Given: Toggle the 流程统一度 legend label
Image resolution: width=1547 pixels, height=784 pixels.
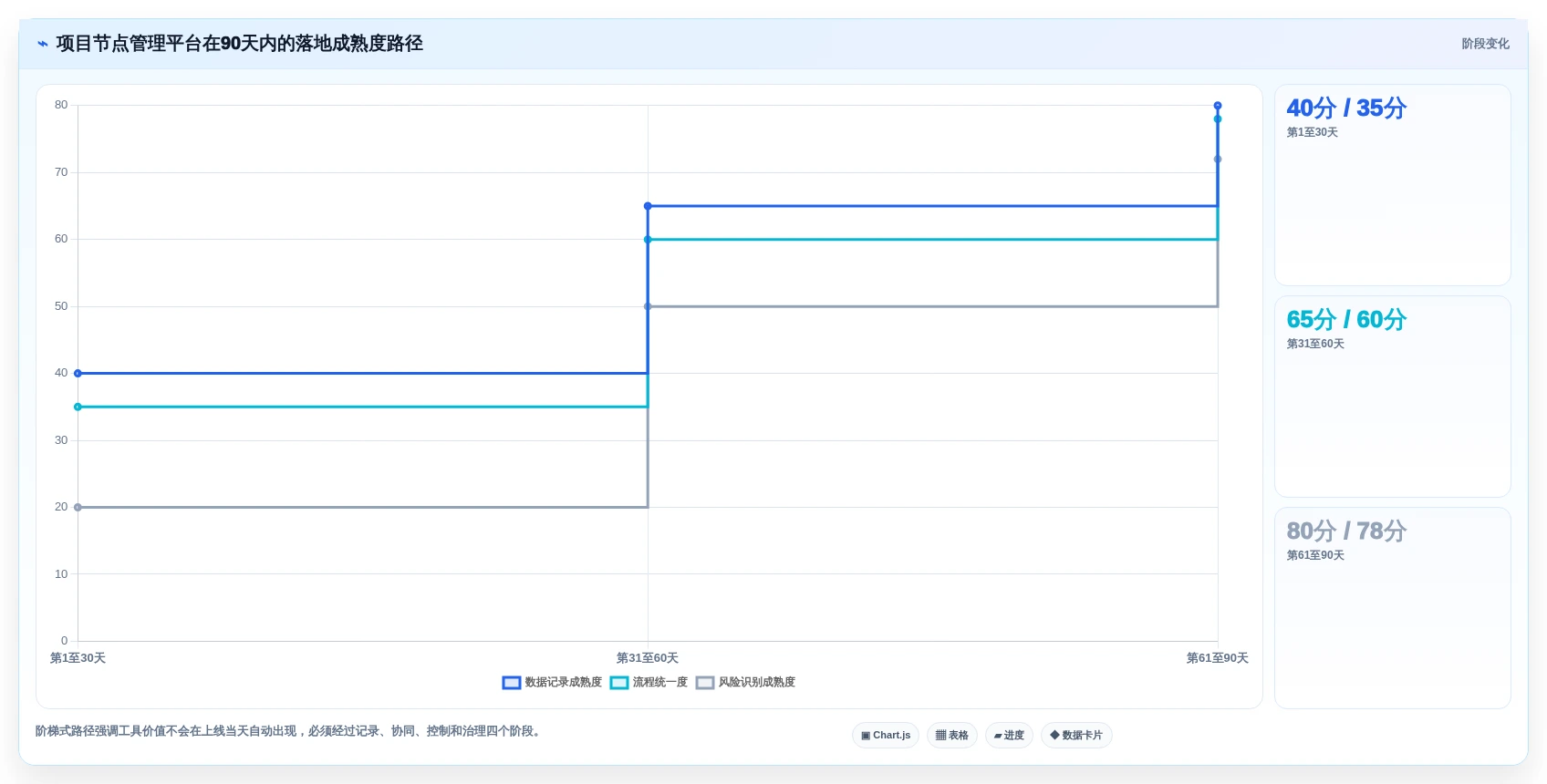Looking at the screenshot, I should point(660,683).
